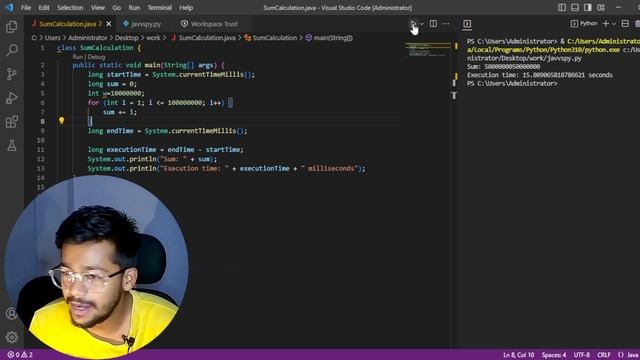Select the Administrator breadcrumb segment
Screen dimensions: 640x360
click(88, 38)
